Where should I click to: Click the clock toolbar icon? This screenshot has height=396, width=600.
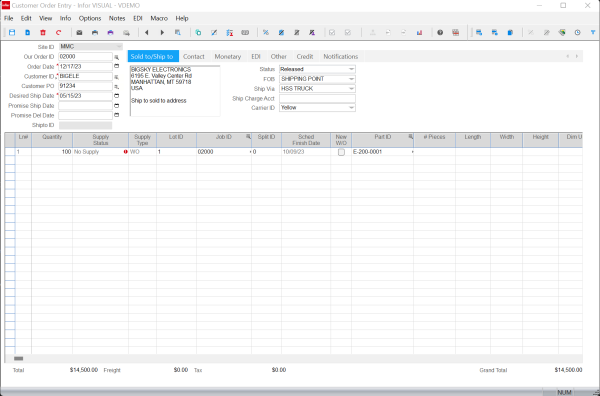coord(577,33)
